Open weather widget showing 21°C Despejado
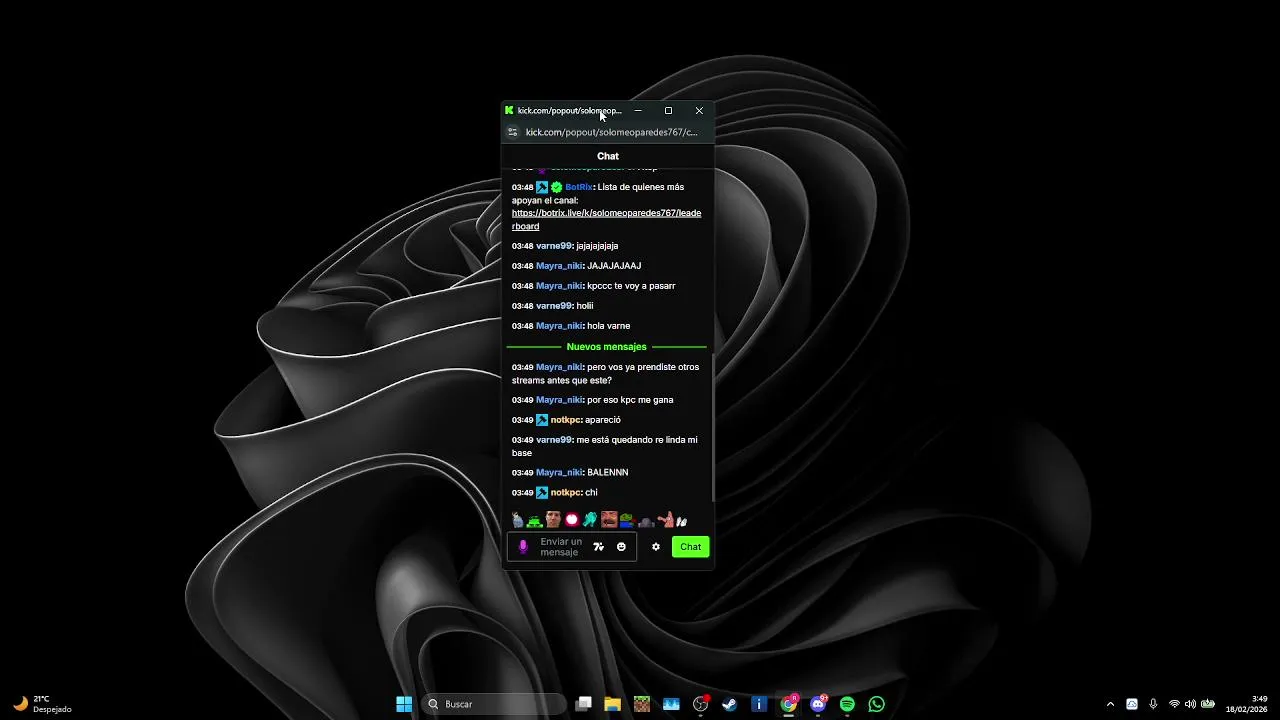The image size is (1280, 720). 42,704
